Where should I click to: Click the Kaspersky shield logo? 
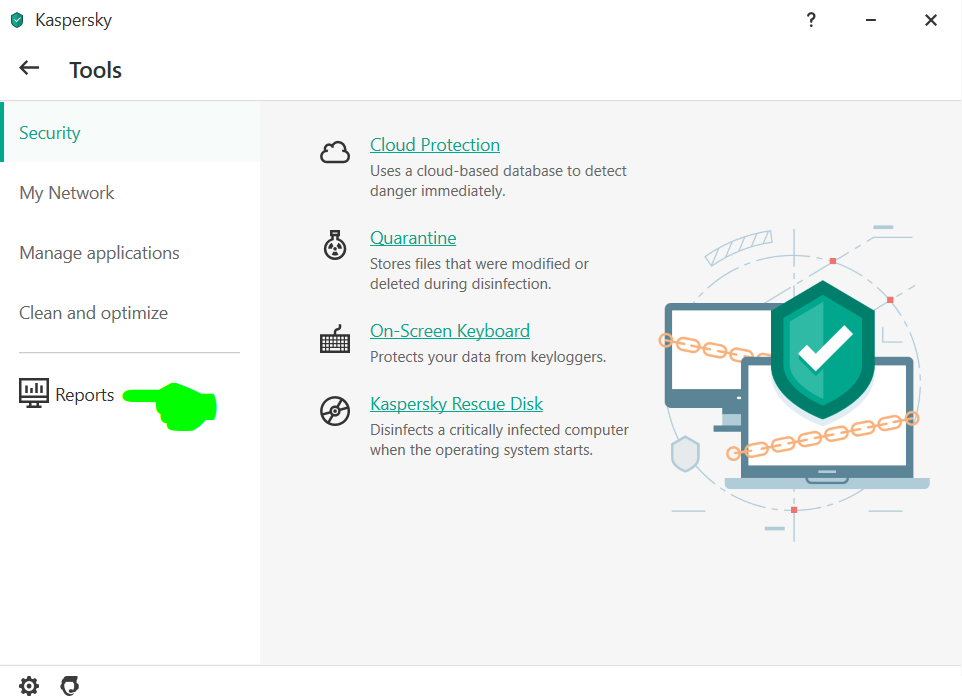click(x=17, y=20)
